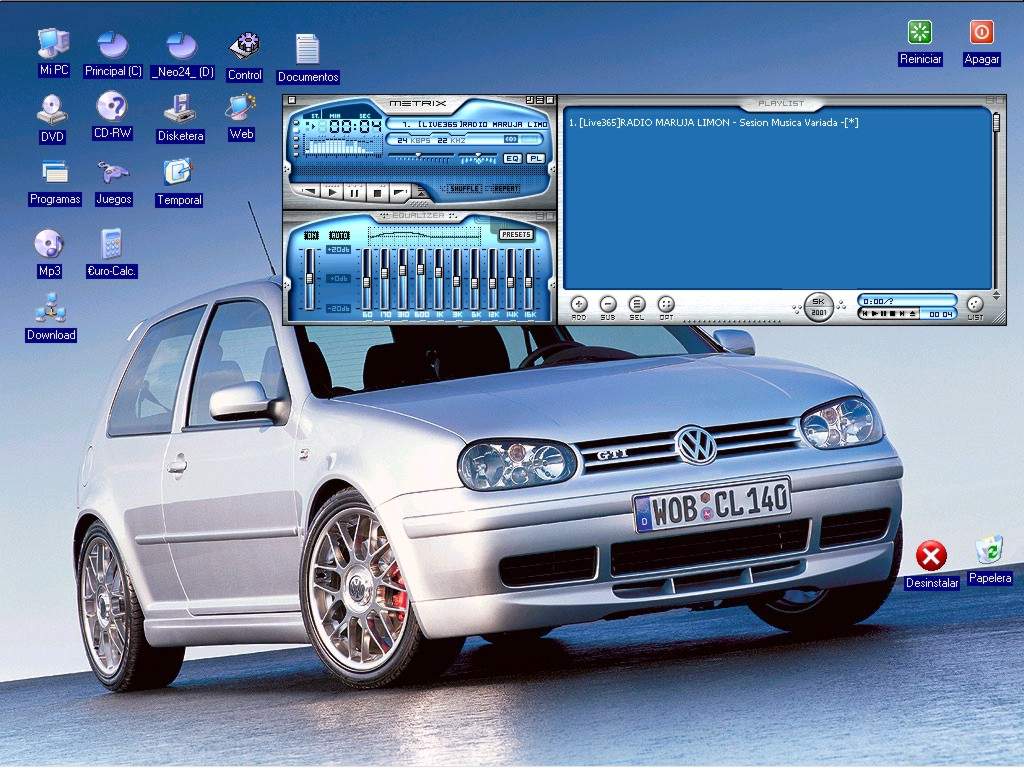1024x768 pixels.
Task: Open the Juegos gamepad icon
Action: (114, 183)
